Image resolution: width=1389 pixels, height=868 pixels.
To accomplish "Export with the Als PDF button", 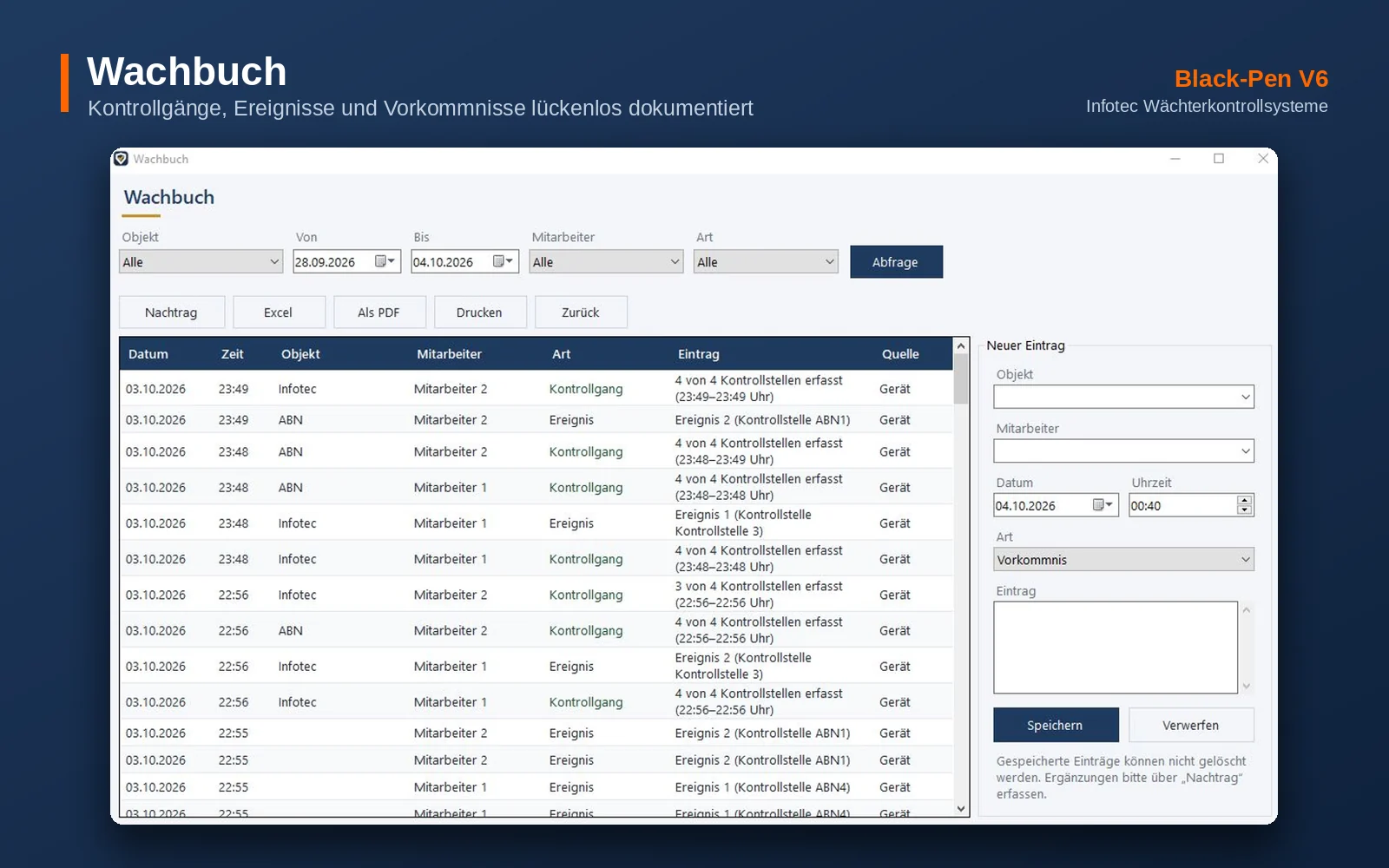I will (x=379, y=312).
